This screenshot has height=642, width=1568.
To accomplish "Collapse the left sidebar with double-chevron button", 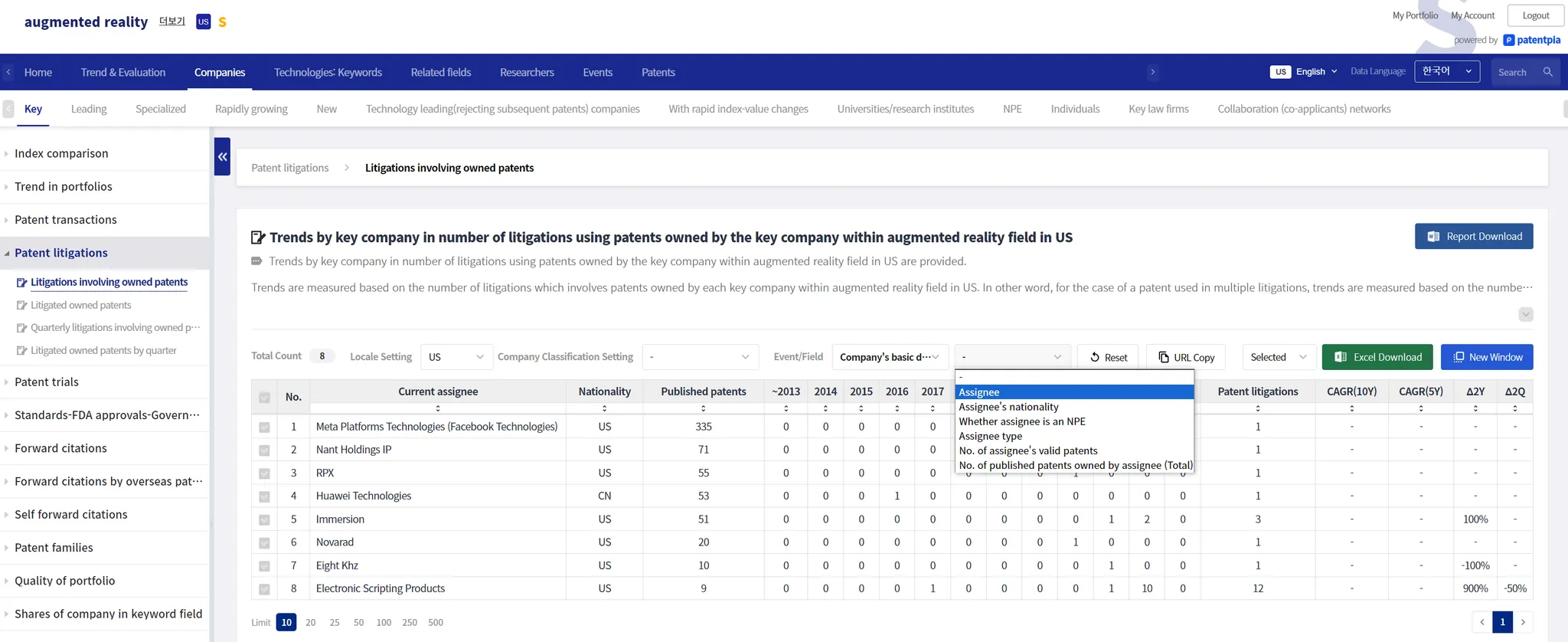I will (222, 156).
